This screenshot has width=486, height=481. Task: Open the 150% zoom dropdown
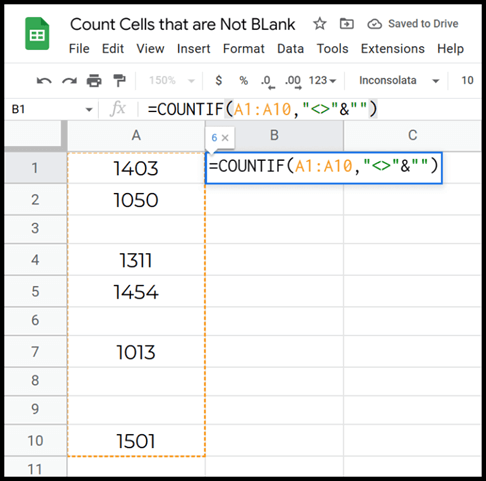pyautogui.click(x=172, y=80)
